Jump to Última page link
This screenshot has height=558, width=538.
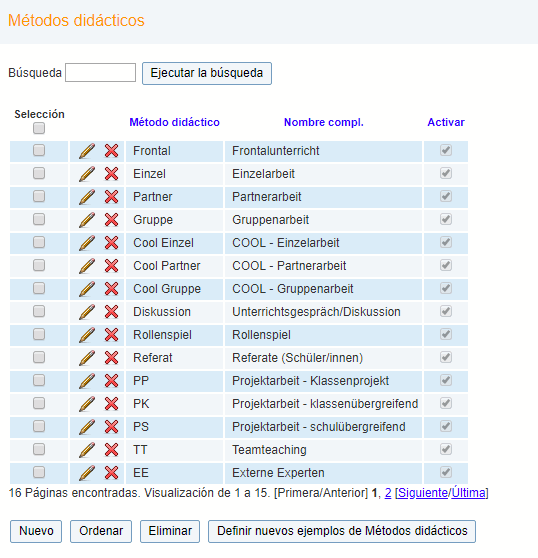coord(468,493)
